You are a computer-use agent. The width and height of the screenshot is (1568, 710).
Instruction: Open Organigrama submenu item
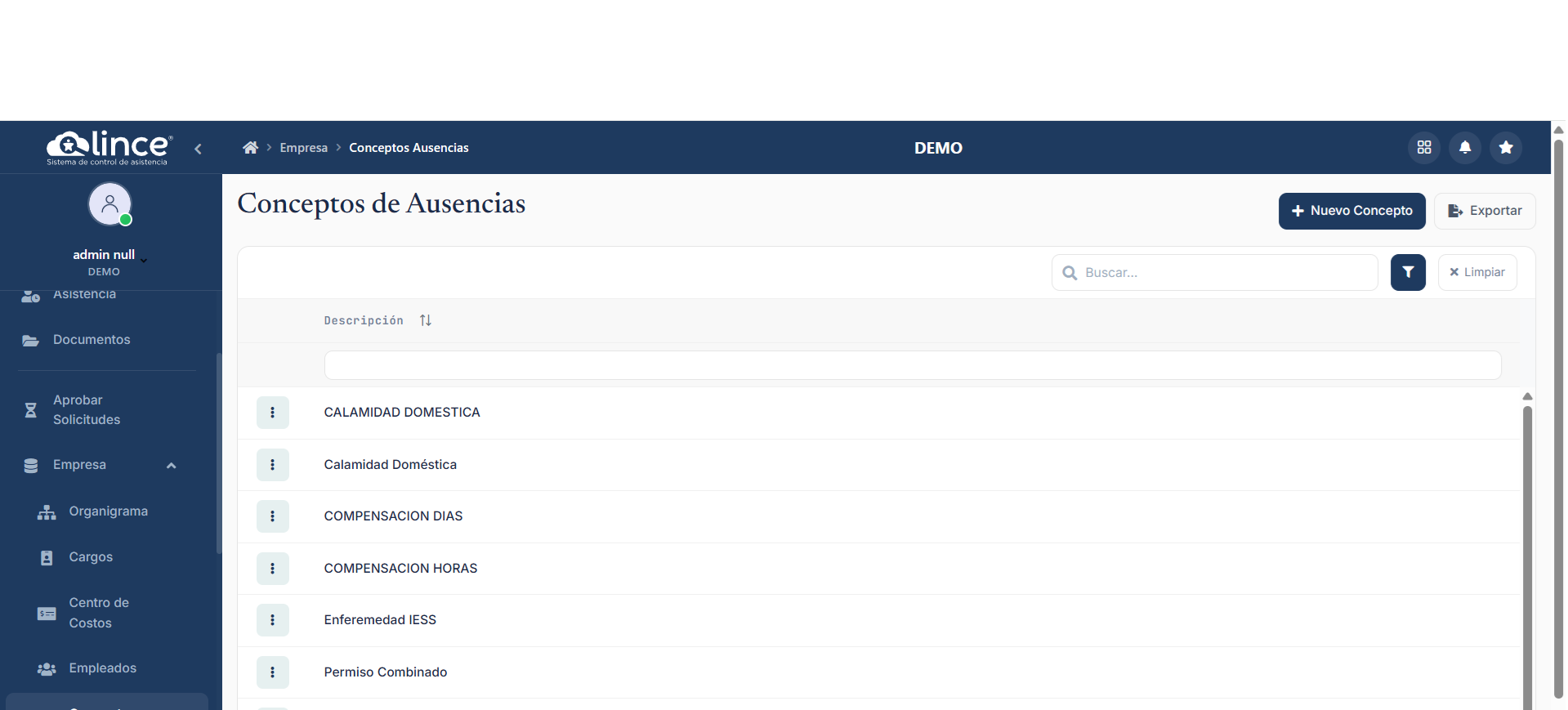108,511
